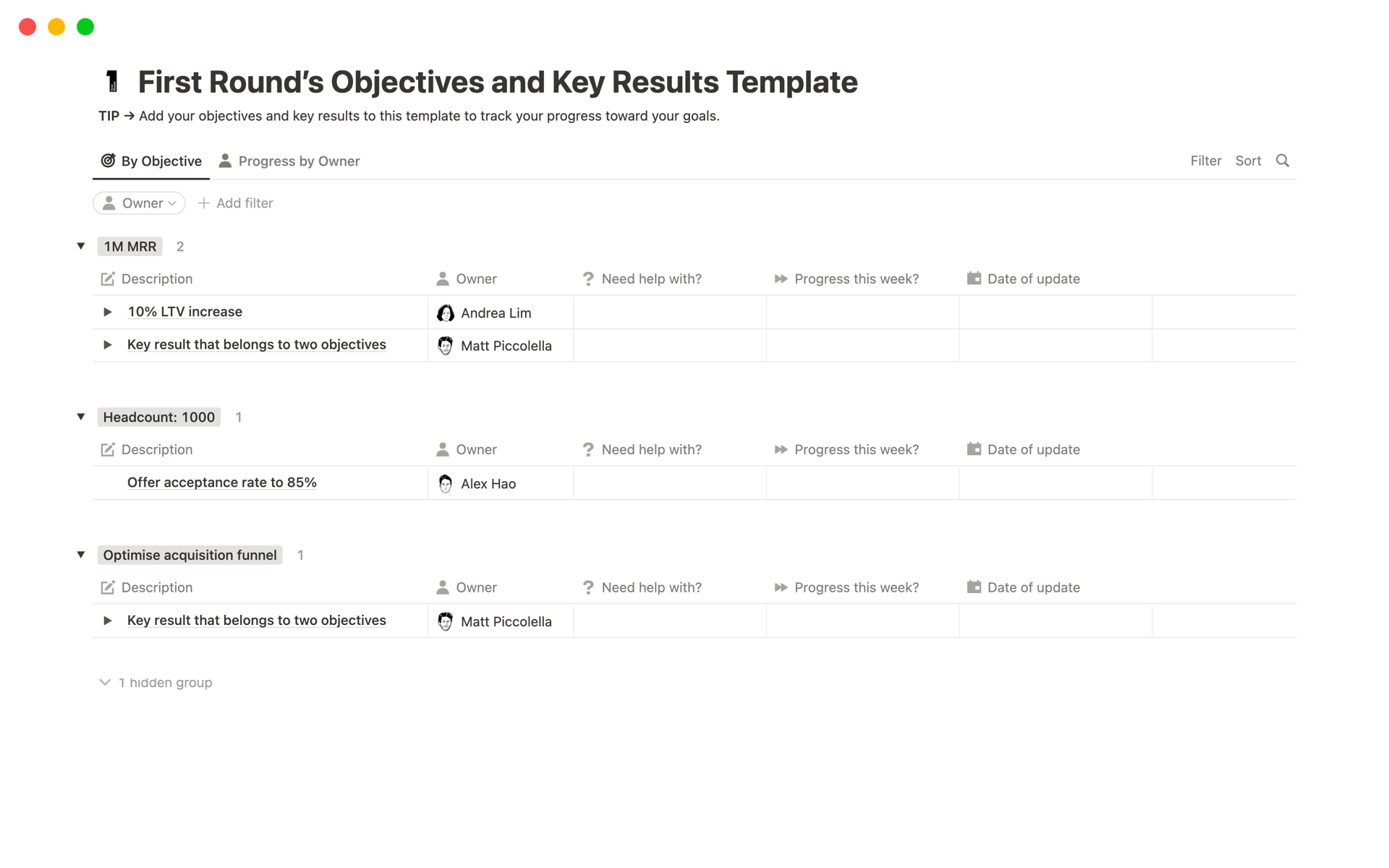Collapse the Optimise acquisition funnel group
This screenshot has width=1389, height=868.
click(80, 554)
